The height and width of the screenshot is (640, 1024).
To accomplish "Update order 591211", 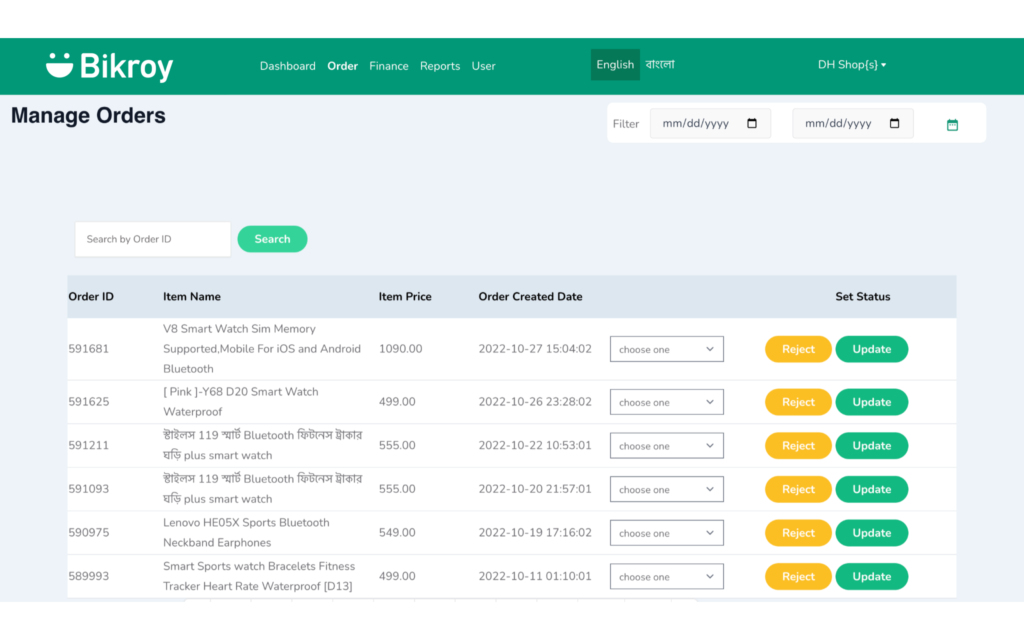I will pos(872,446).
